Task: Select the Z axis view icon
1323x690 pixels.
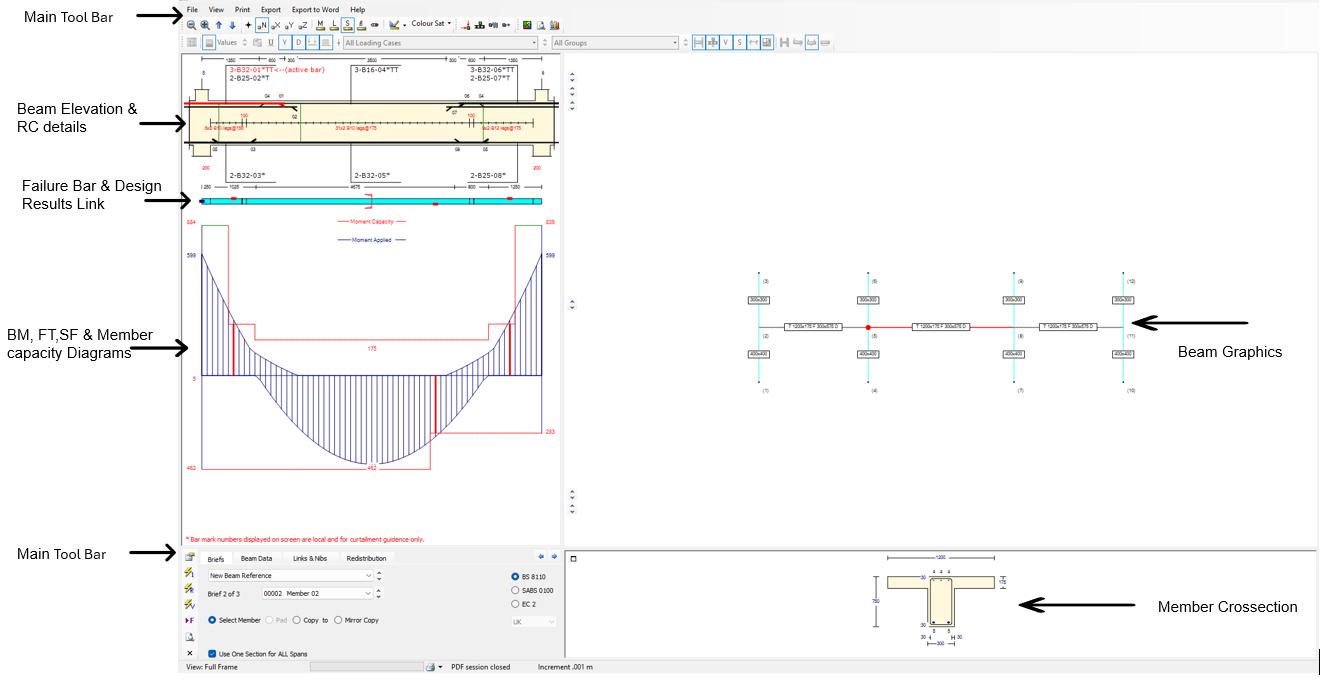Action: 303,25
